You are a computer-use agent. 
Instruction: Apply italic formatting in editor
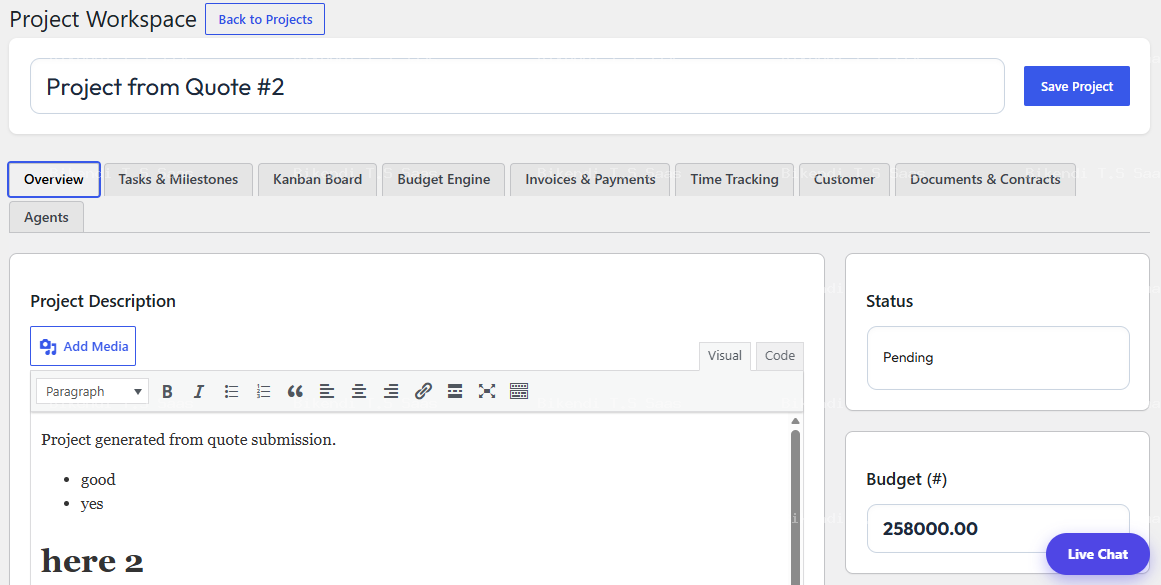[198, 392]
